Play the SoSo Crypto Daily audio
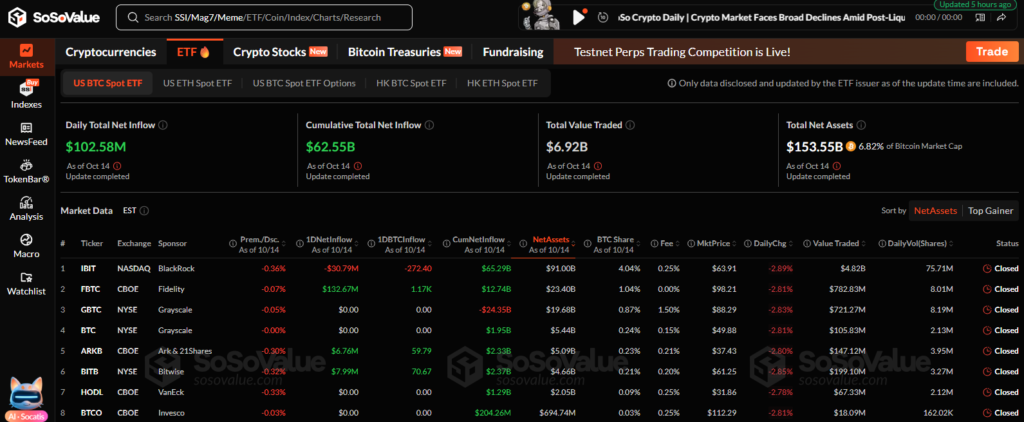Viewport: 1024px width, 422px height. [x=578, y=17]
